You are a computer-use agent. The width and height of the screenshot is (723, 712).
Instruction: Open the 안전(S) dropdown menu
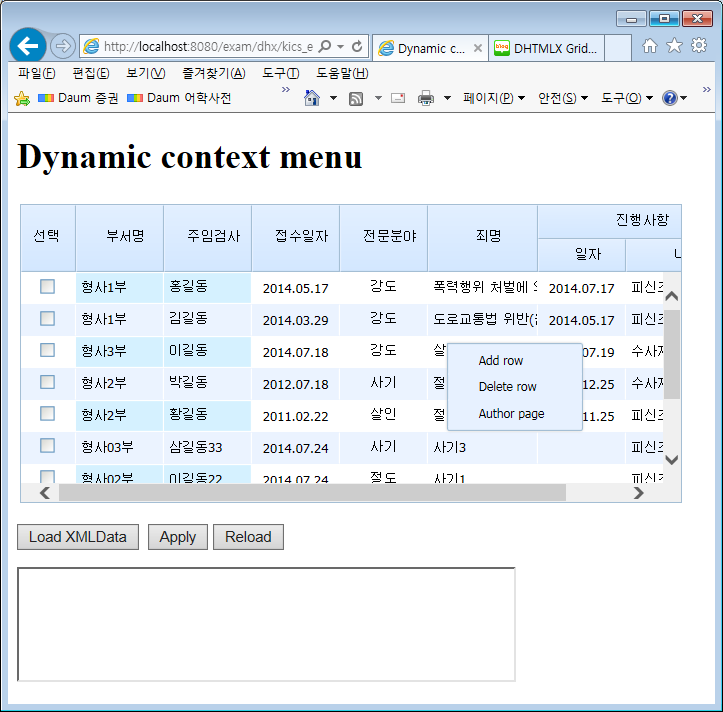tap(563, 98)
